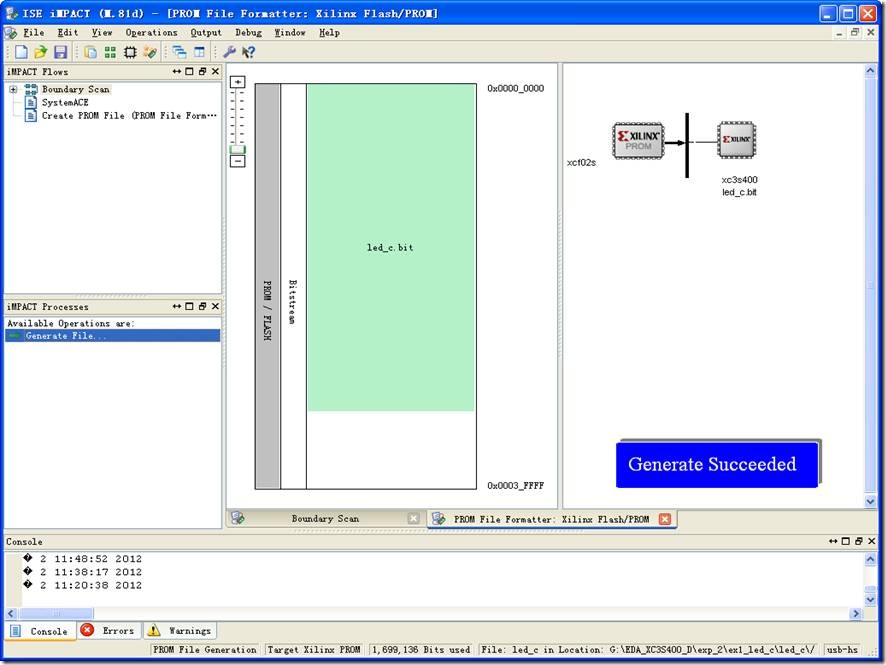The height and width of the screenshot is (665, 886).
Task: Click the Open Project folder icon
Action: [41, 52]
